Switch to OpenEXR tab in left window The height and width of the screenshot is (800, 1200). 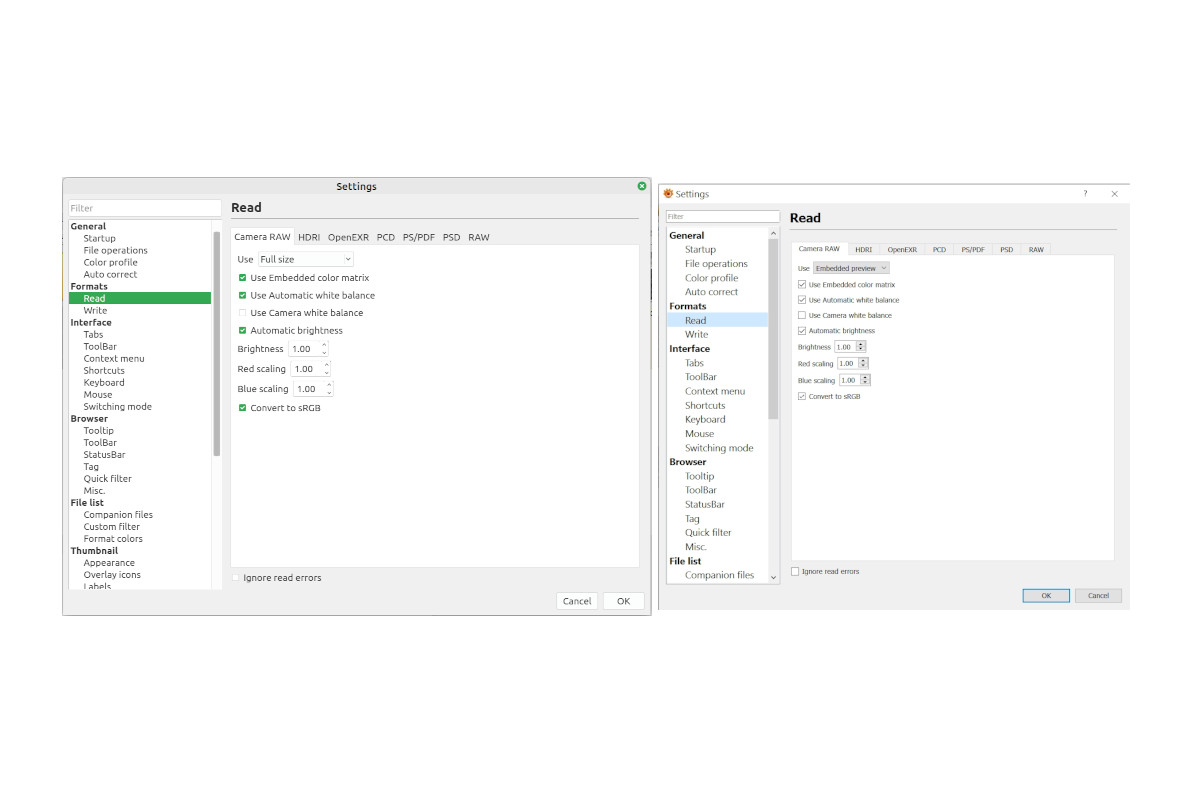348,238
